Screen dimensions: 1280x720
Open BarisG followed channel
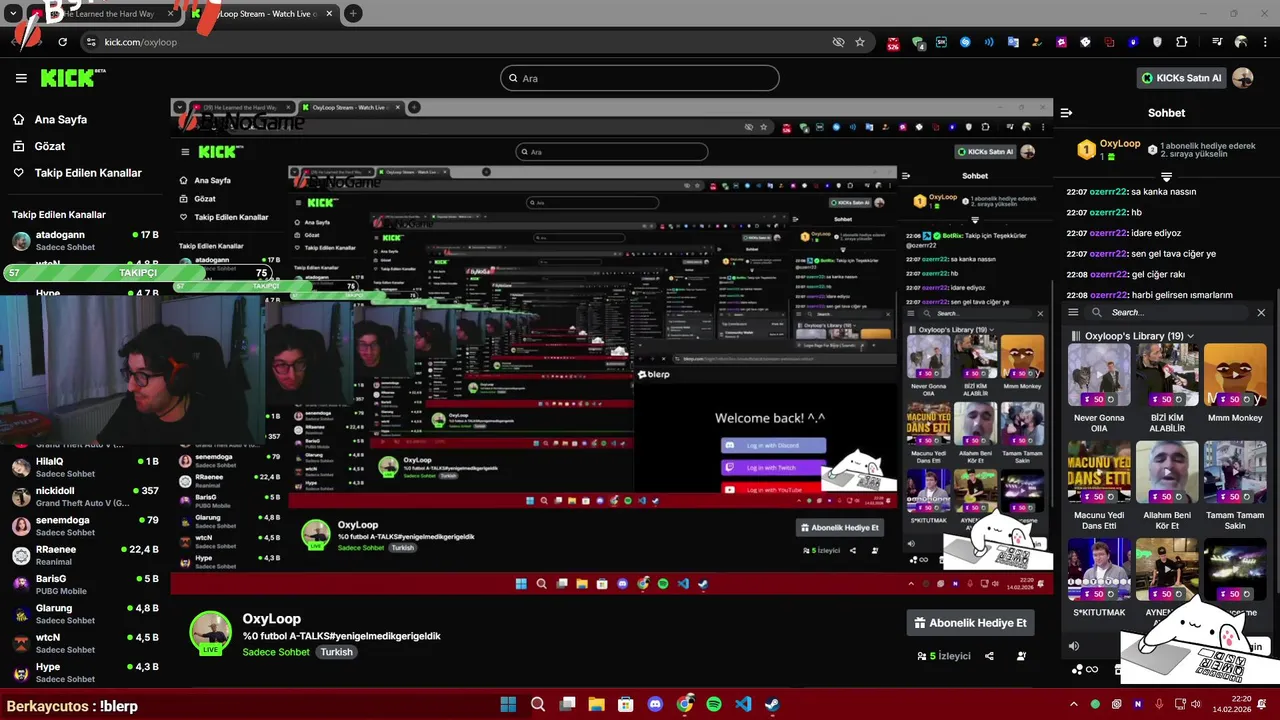click(x=85, y=584)
